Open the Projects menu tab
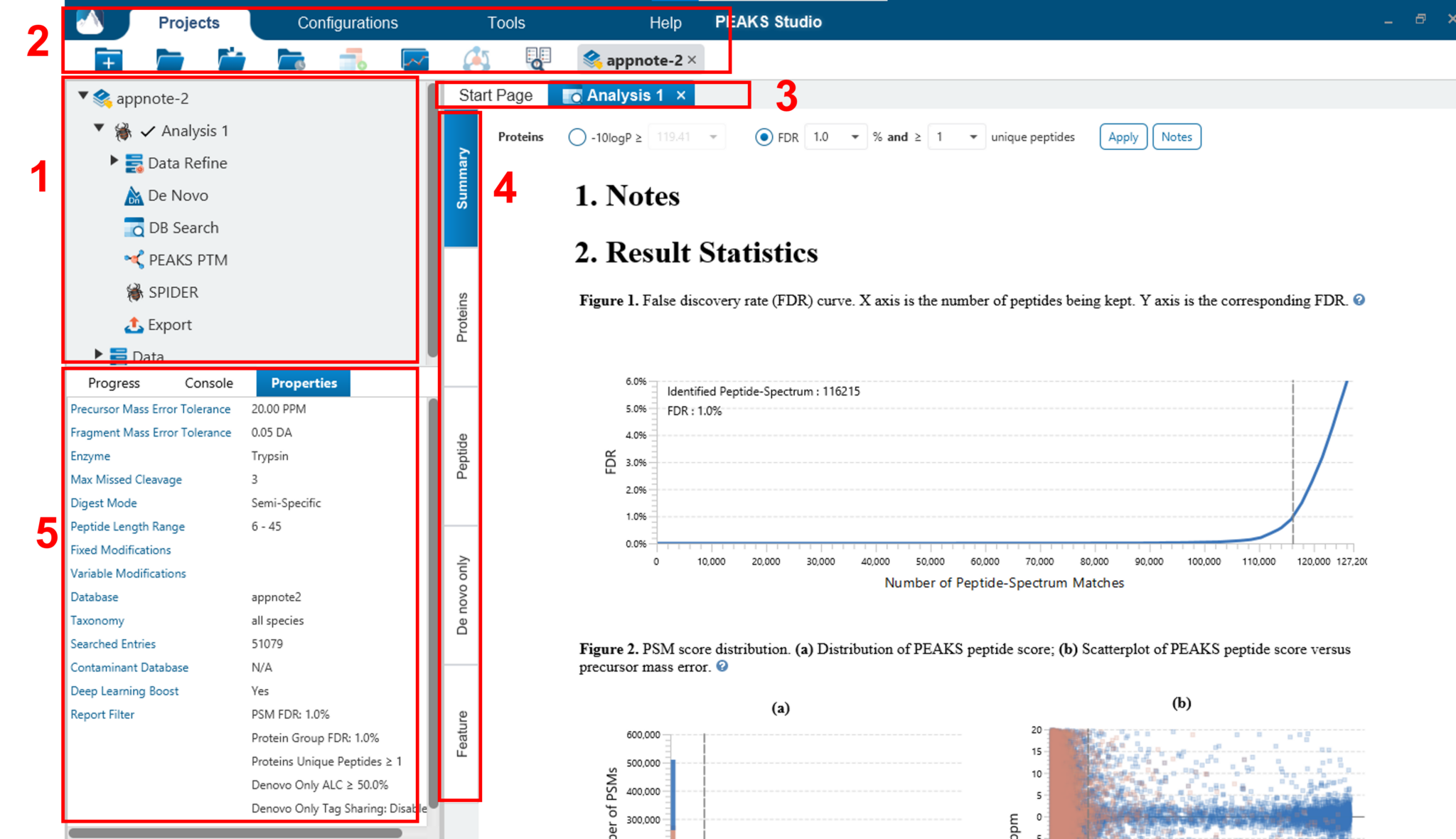 click(189, 23)
